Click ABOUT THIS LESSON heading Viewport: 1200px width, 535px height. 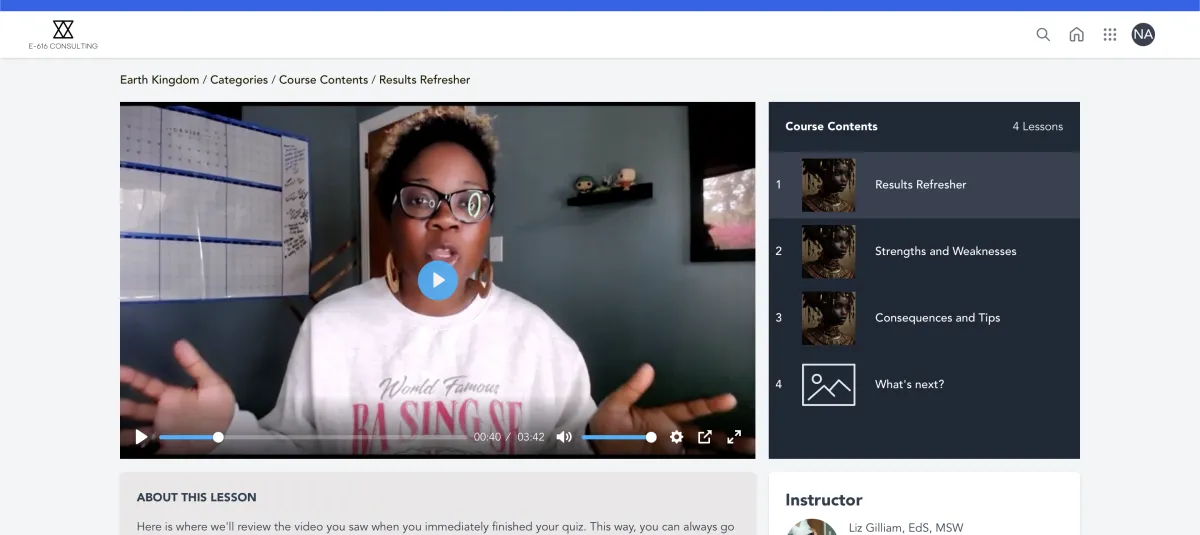click(x=197, y=497)
